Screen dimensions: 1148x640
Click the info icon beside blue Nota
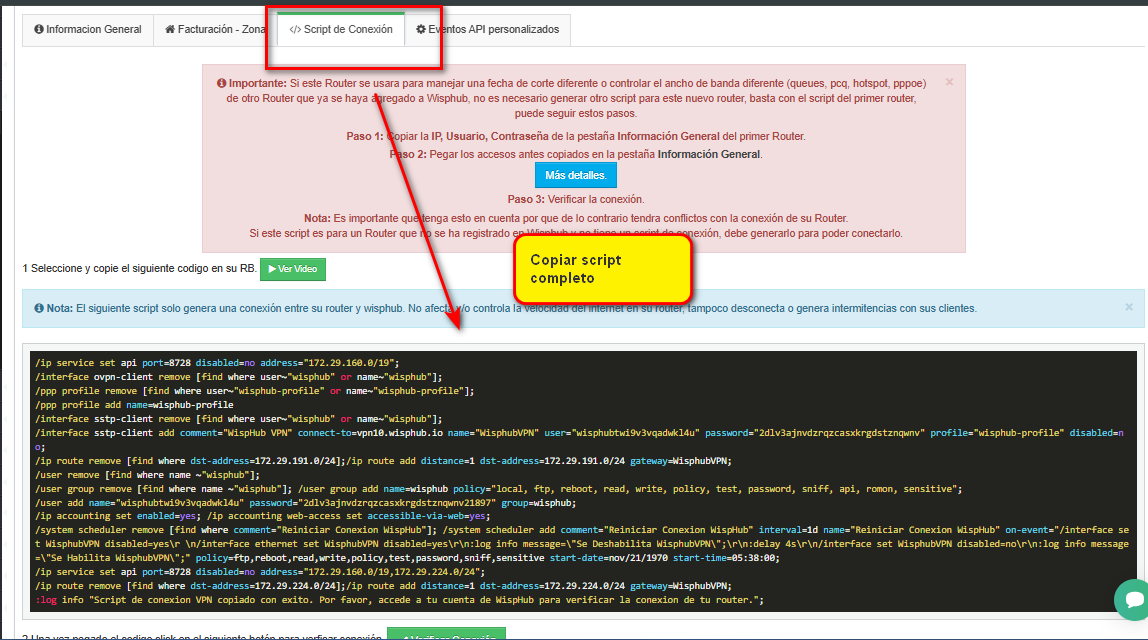(x=38, y=309)
